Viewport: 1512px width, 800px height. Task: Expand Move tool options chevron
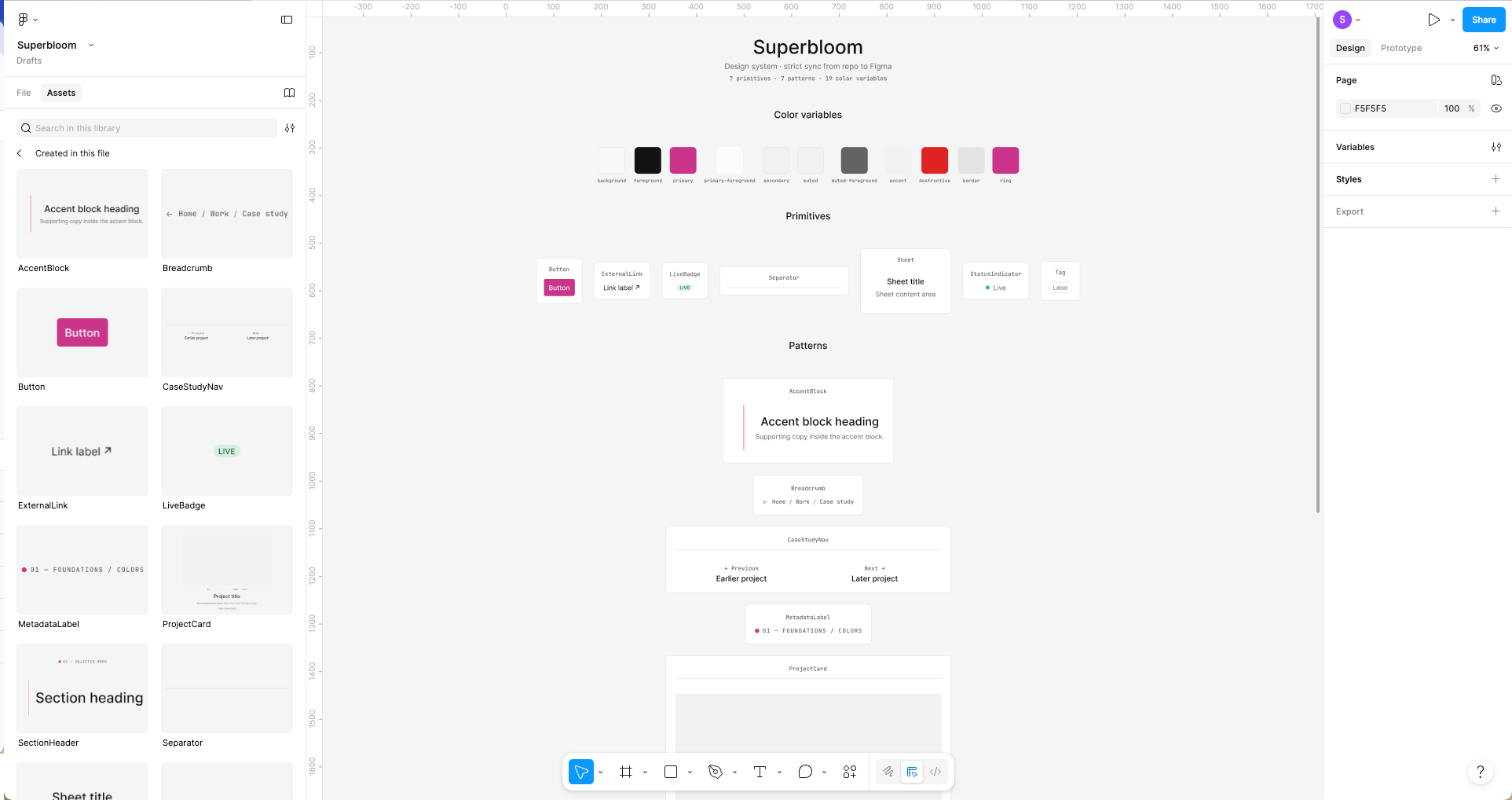601,772
